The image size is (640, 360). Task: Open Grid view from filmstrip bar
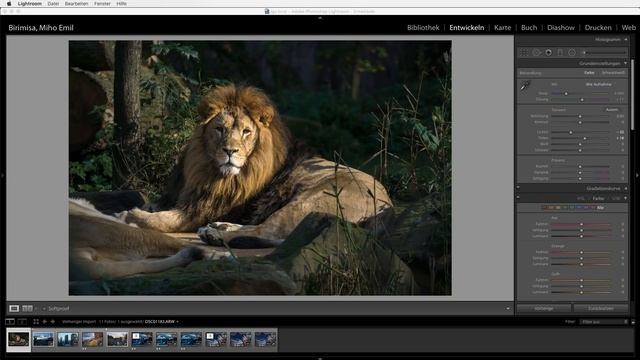pos(36,322)
